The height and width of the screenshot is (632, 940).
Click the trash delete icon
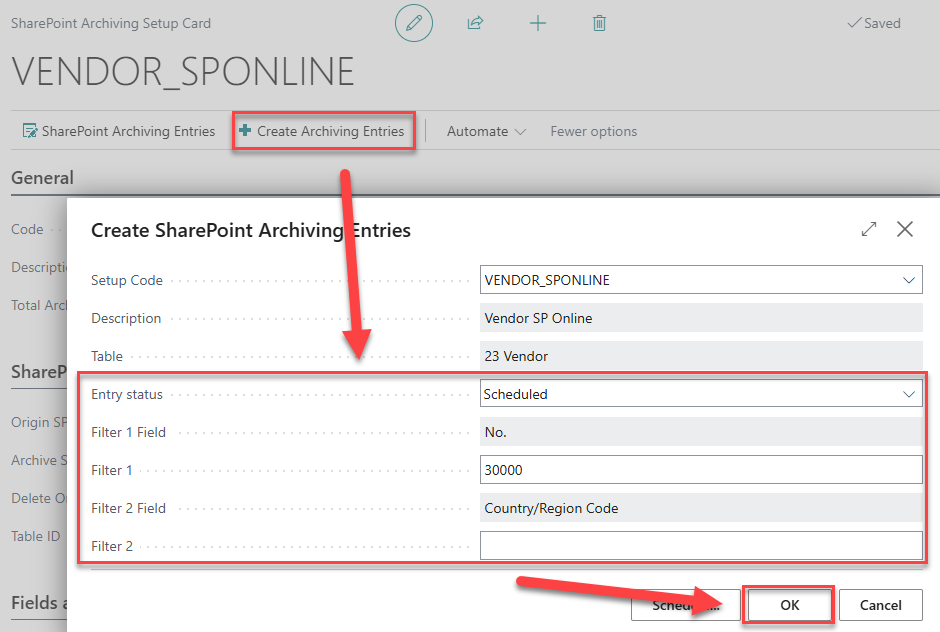(599, 23)
